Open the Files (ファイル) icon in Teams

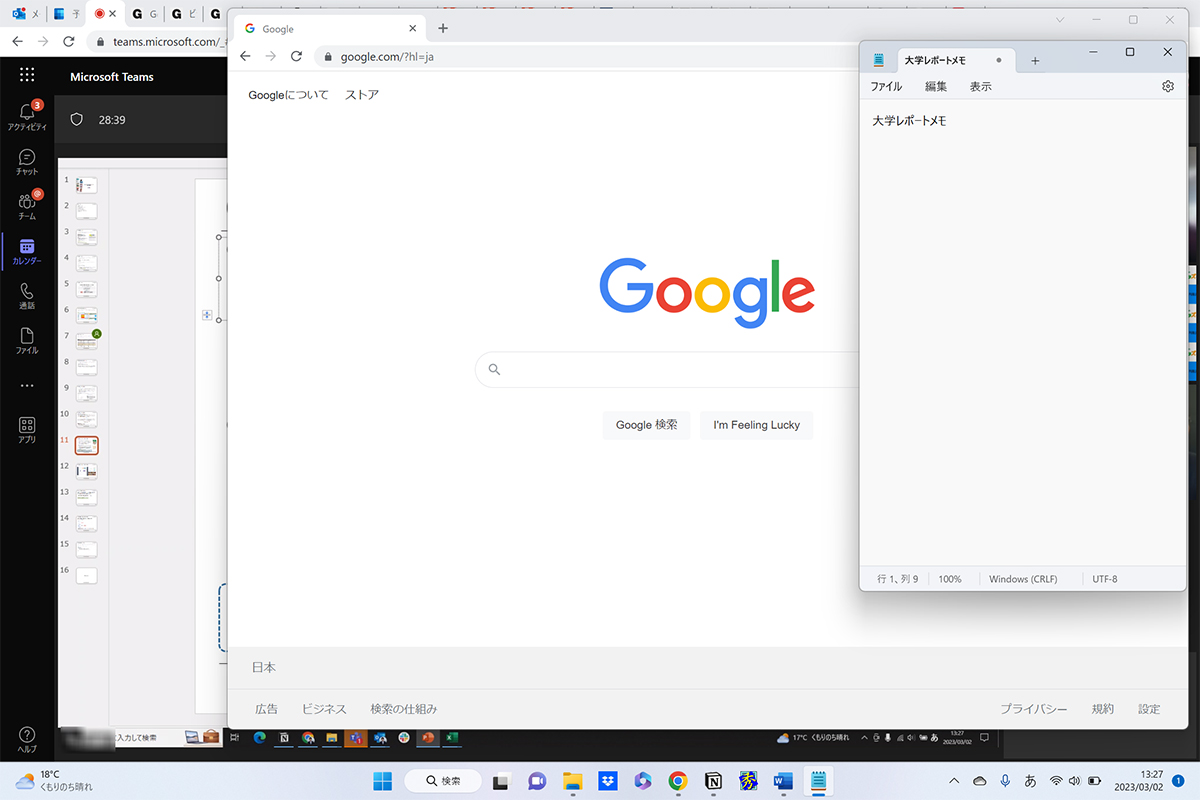coord(27,340)
